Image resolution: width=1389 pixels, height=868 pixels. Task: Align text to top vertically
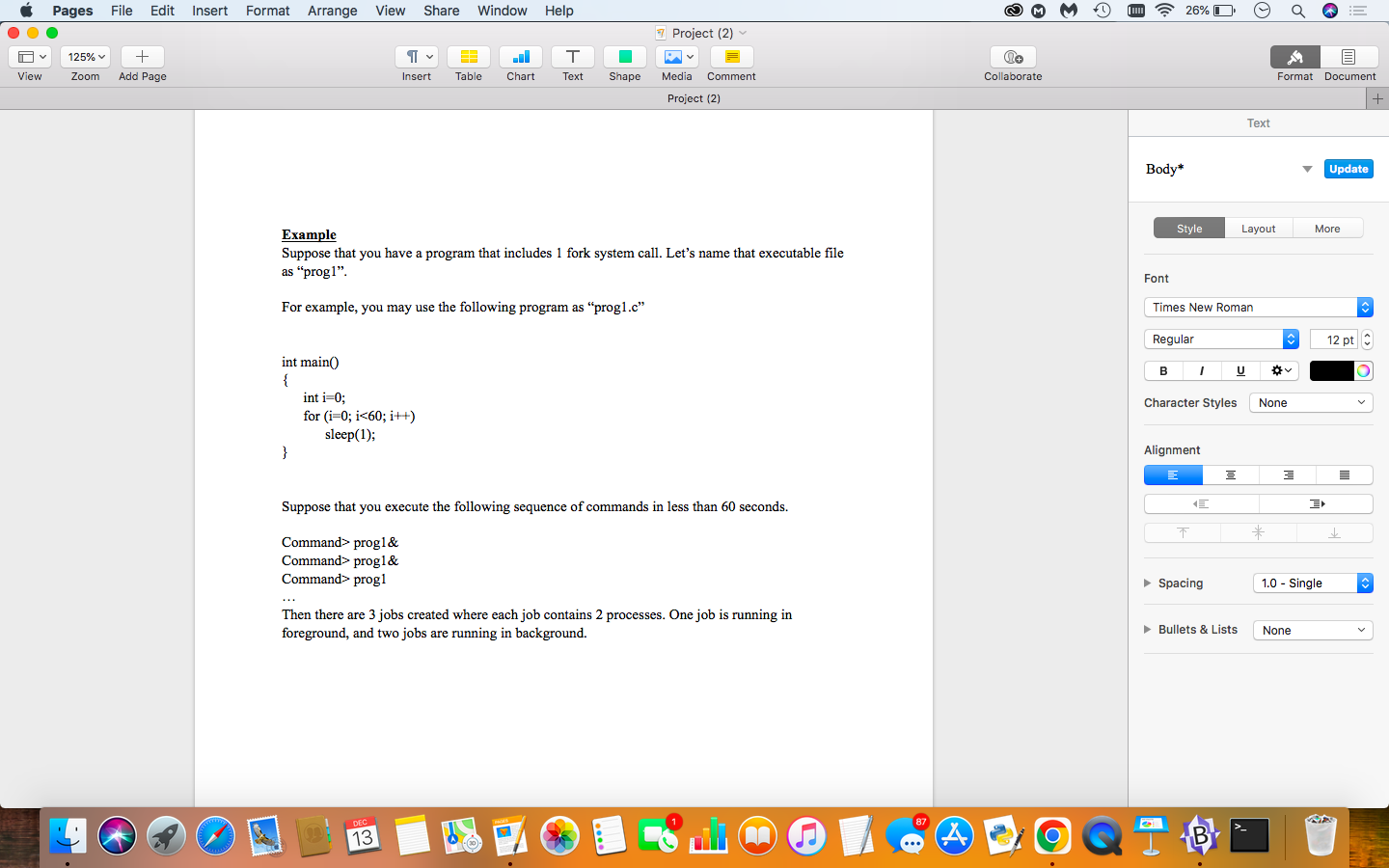tap(1183, 532)
